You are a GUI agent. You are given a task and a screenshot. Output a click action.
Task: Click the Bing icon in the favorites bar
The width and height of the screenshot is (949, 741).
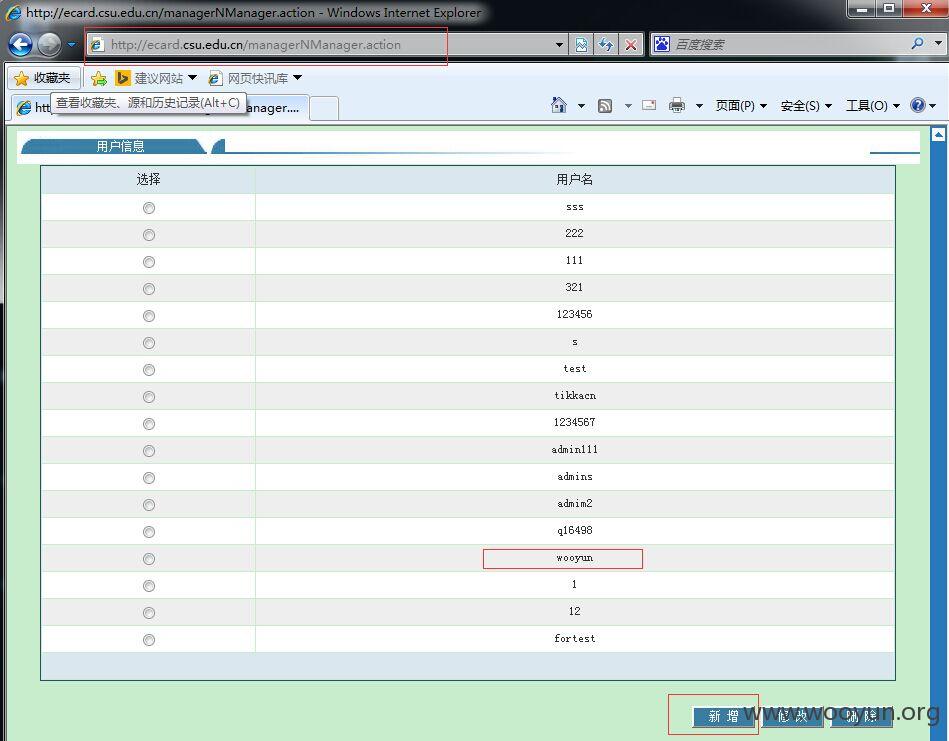point(123,78)
